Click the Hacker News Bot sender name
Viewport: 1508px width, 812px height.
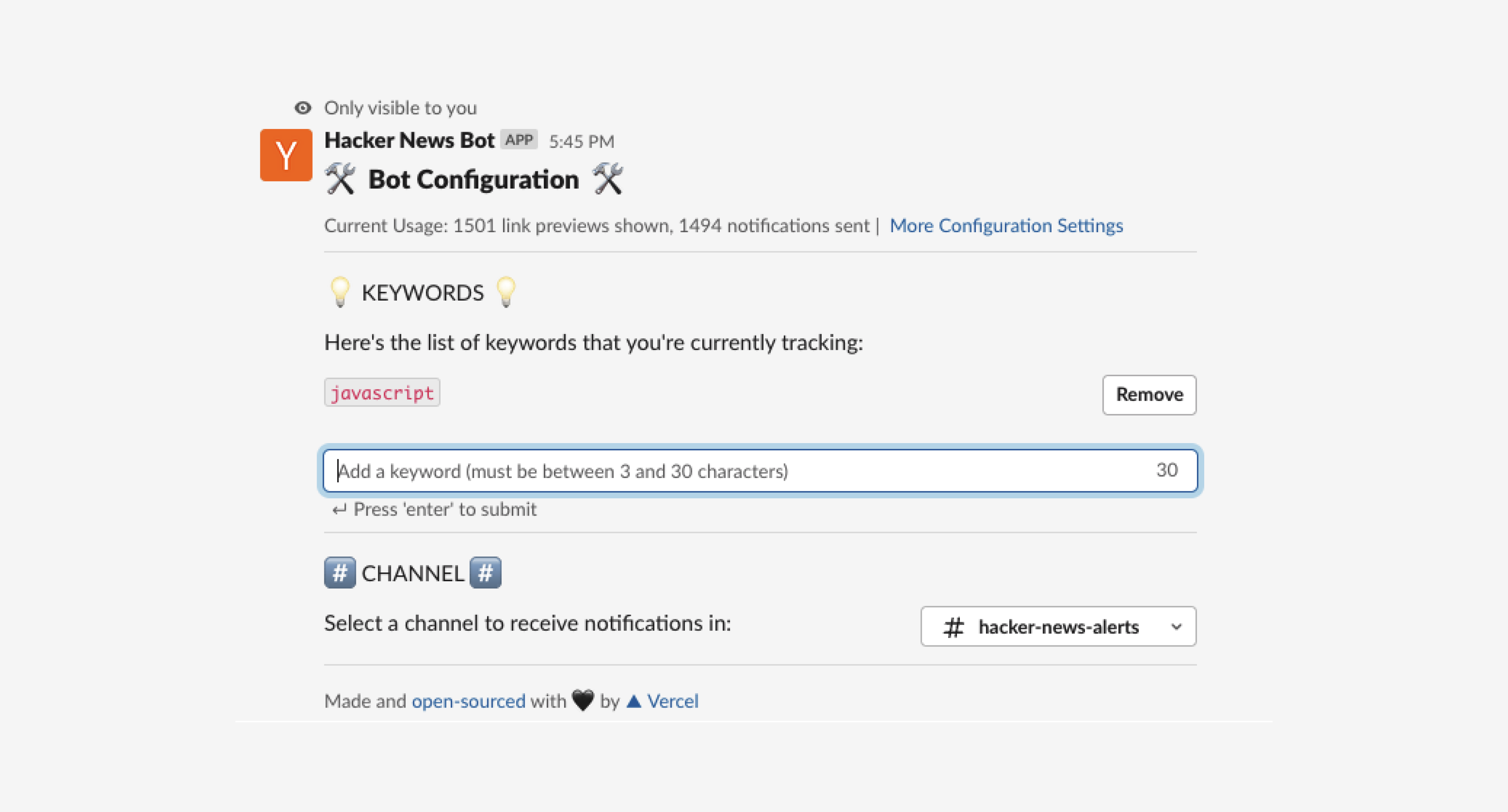pyautogui.click(x=409, y=141)
